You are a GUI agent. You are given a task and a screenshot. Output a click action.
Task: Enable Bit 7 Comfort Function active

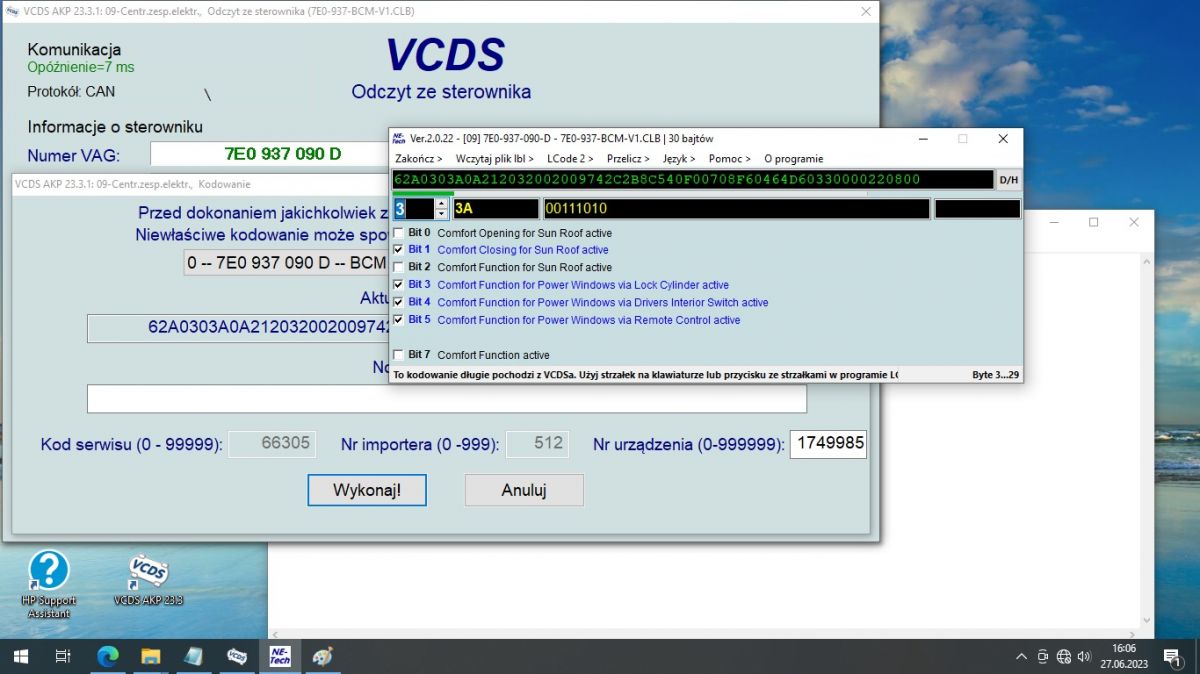coord(399,355)
